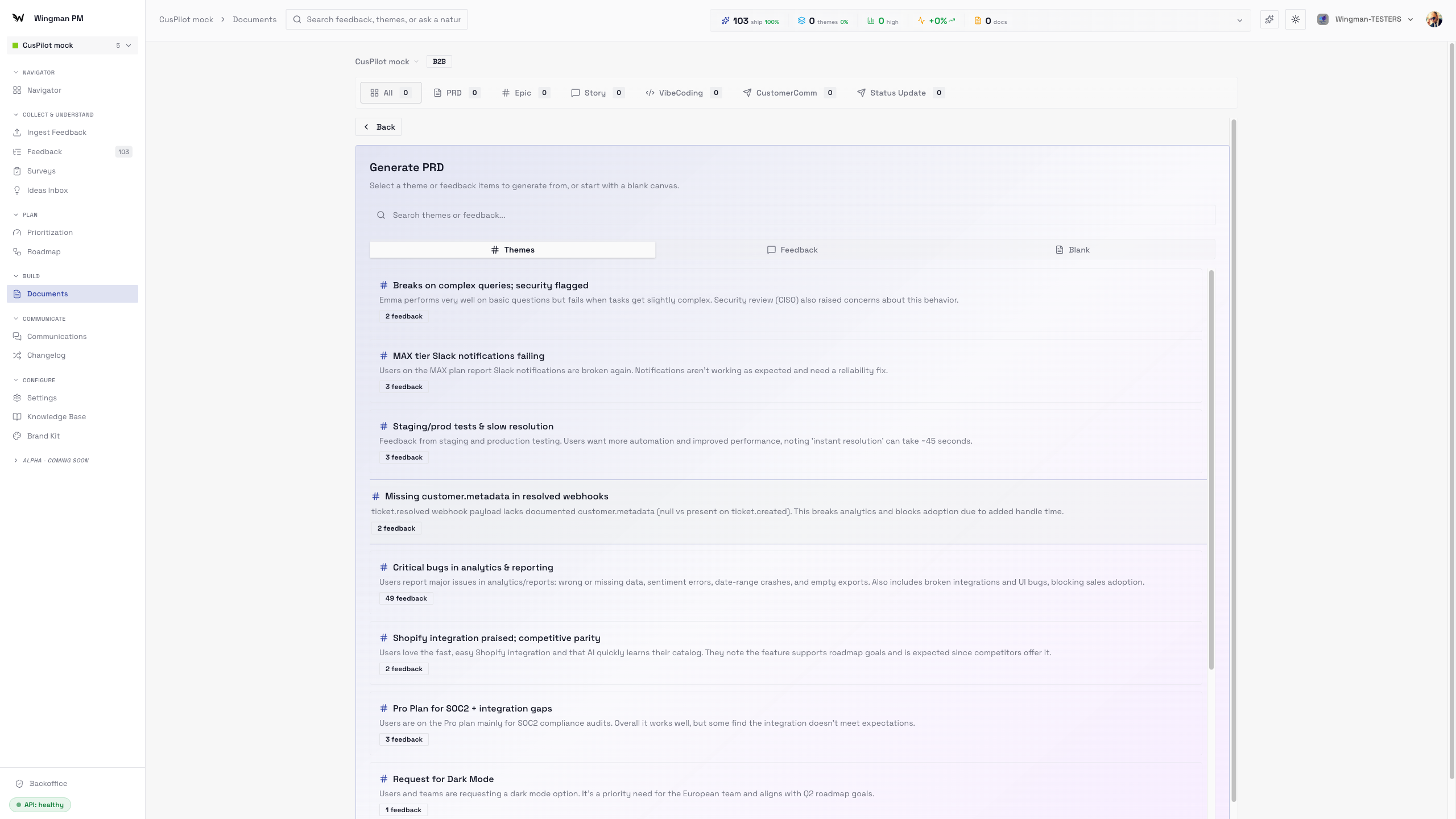Expand the stats bar chevron
Viewport: 1456px width, 819px height.
pyautogui.click(x=1240, y=21)
